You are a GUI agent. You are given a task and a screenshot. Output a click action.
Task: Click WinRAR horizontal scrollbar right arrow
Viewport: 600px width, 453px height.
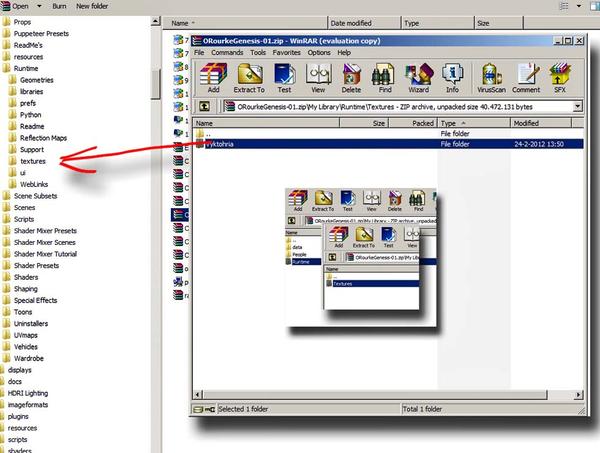tap(579, 394)
